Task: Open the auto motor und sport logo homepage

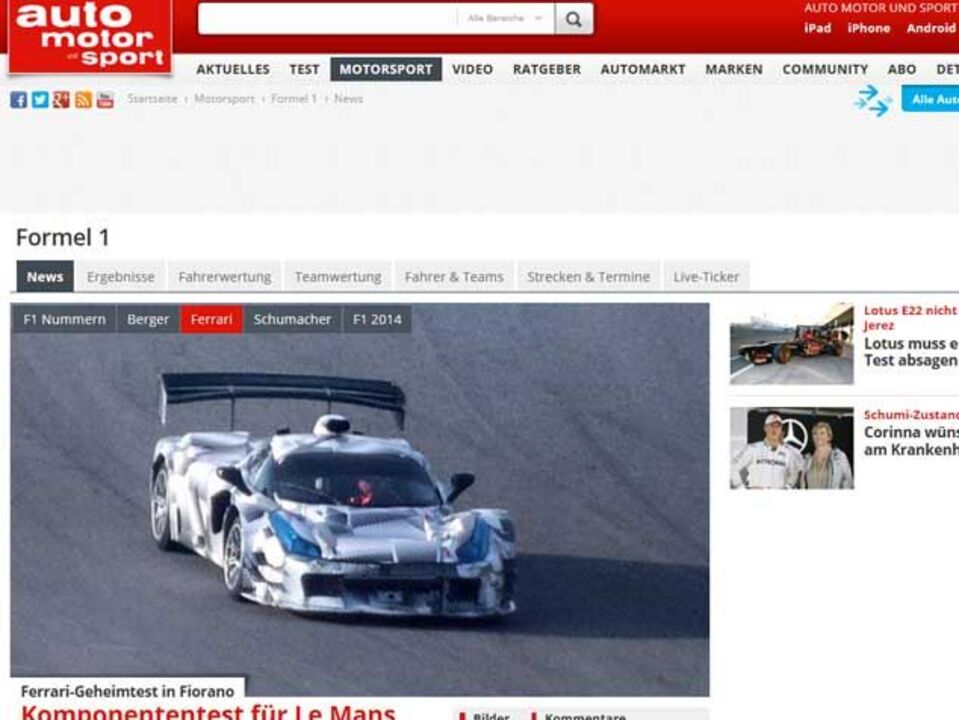Action: 90,37
